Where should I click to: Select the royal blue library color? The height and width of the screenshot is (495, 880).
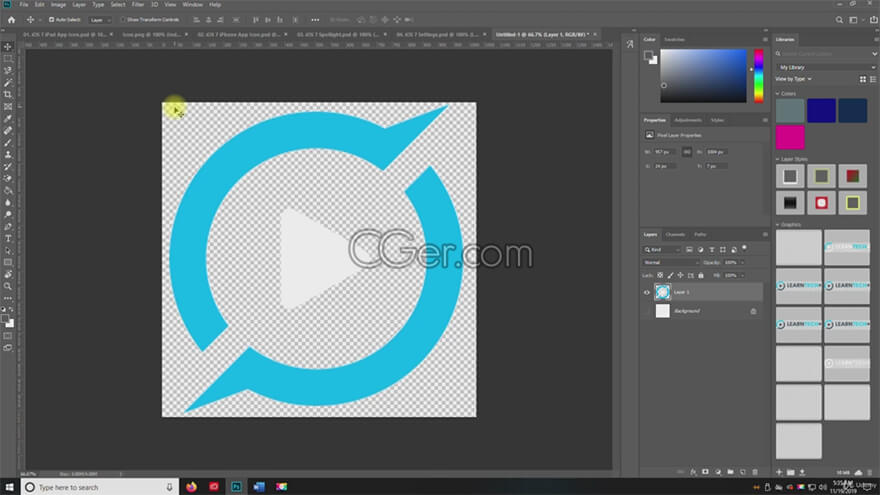tap(822, 111)
